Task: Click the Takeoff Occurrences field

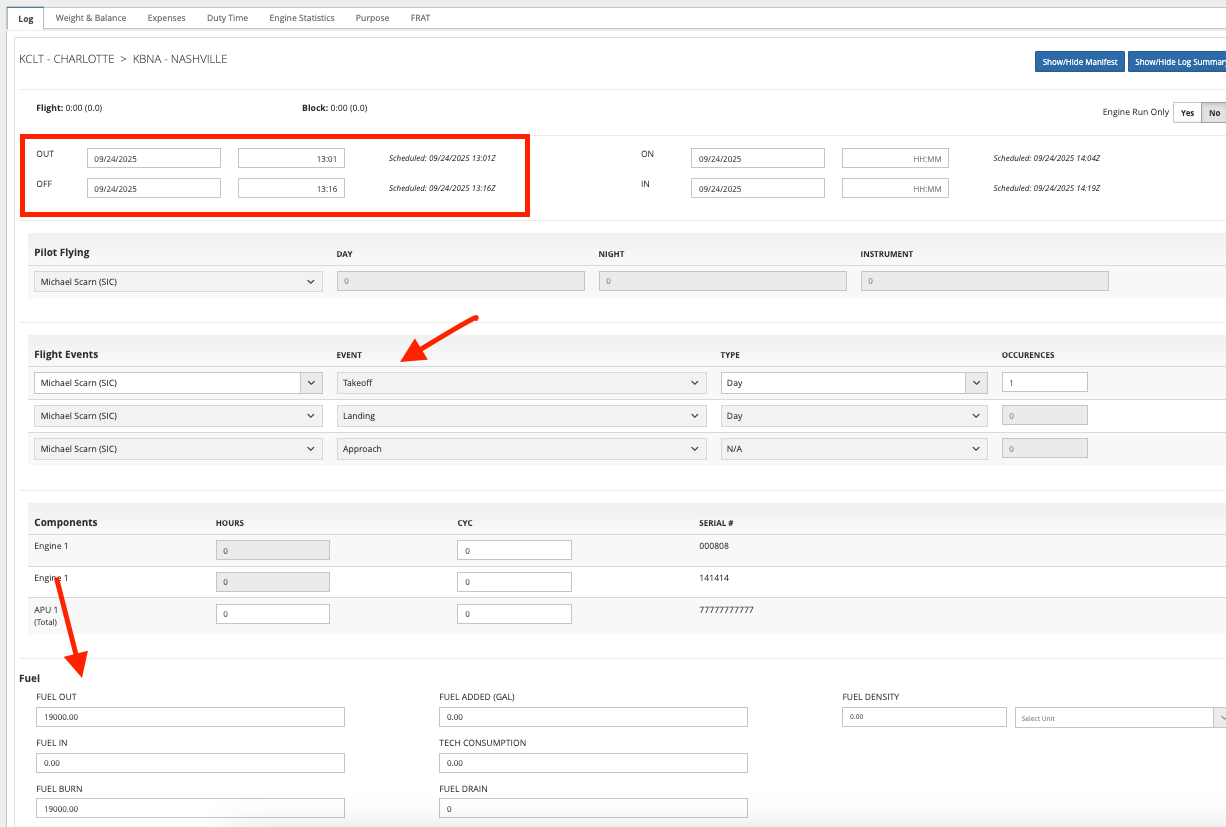Action: click(x=1044, y=383)
